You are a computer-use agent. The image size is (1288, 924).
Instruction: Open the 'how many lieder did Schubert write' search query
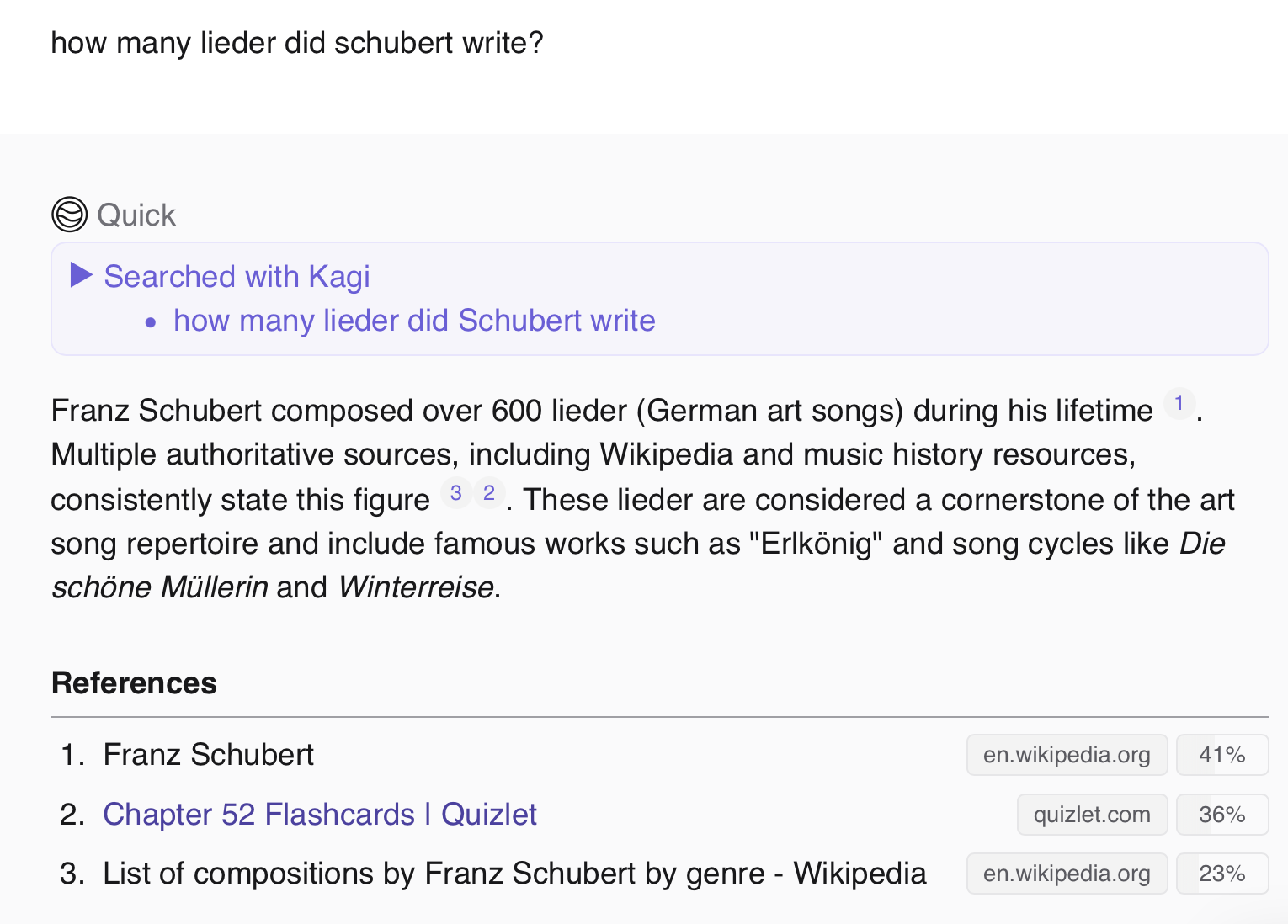click(414, 321)
